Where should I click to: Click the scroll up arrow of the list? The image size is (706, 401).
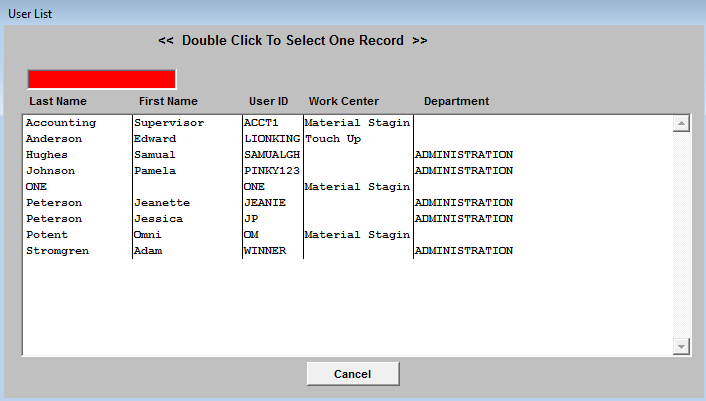pyautogui.click(x=681, y=123)
